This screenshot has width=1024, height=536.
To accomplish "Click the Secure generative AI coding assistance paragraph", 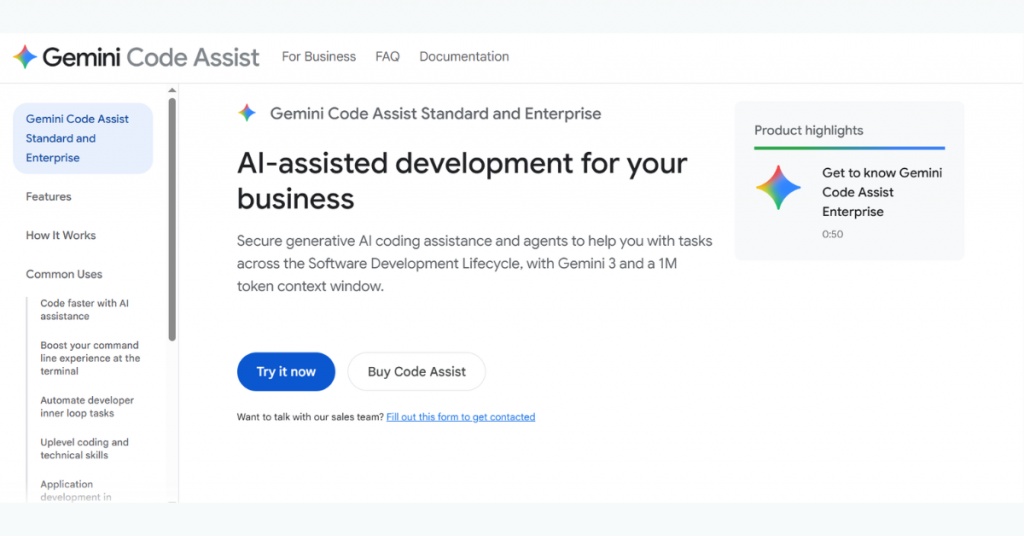I will [x=474, y=264].
